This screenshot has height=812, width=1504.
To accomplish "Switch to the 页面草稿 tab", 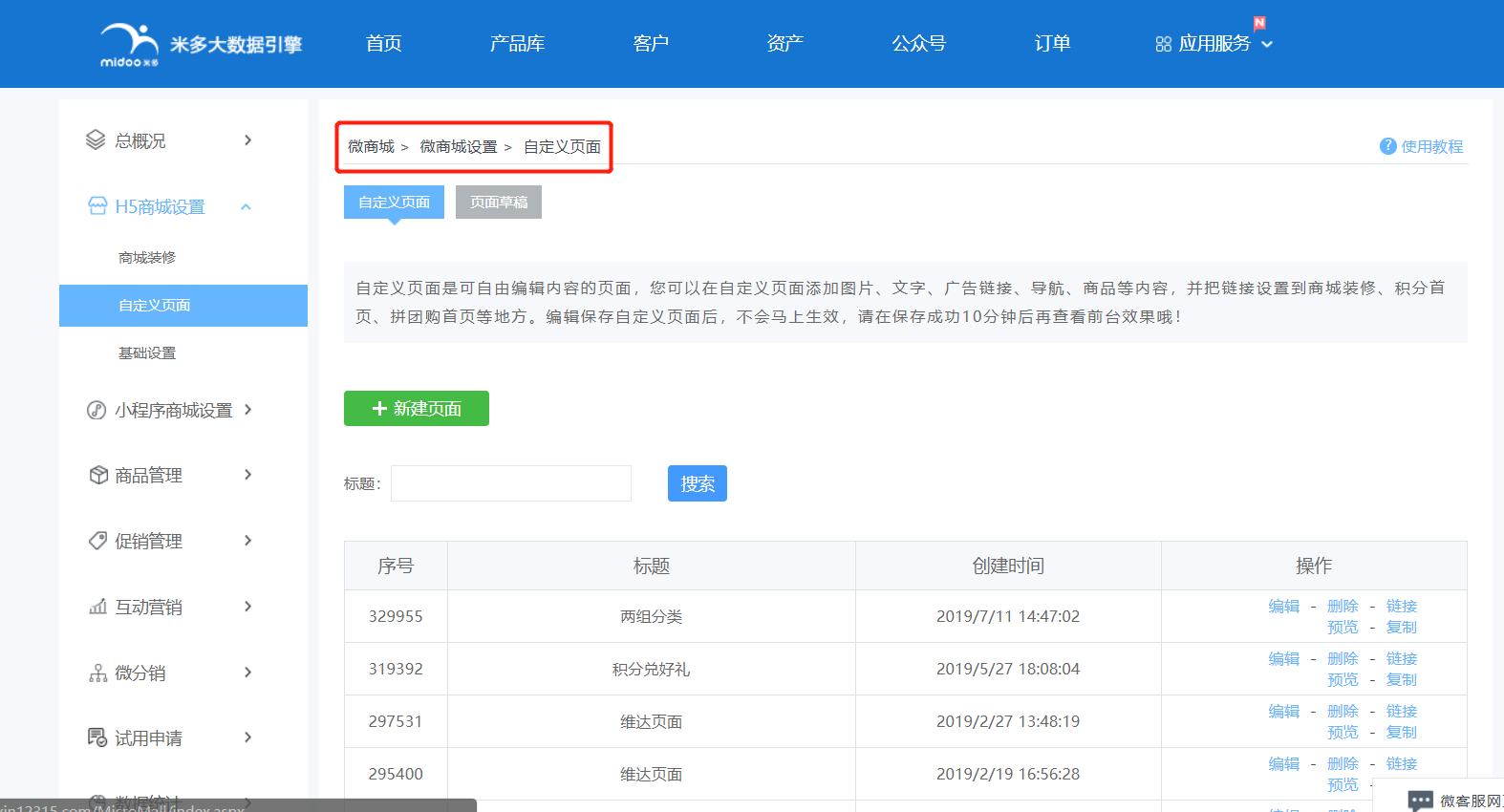I will click(499, 202).
